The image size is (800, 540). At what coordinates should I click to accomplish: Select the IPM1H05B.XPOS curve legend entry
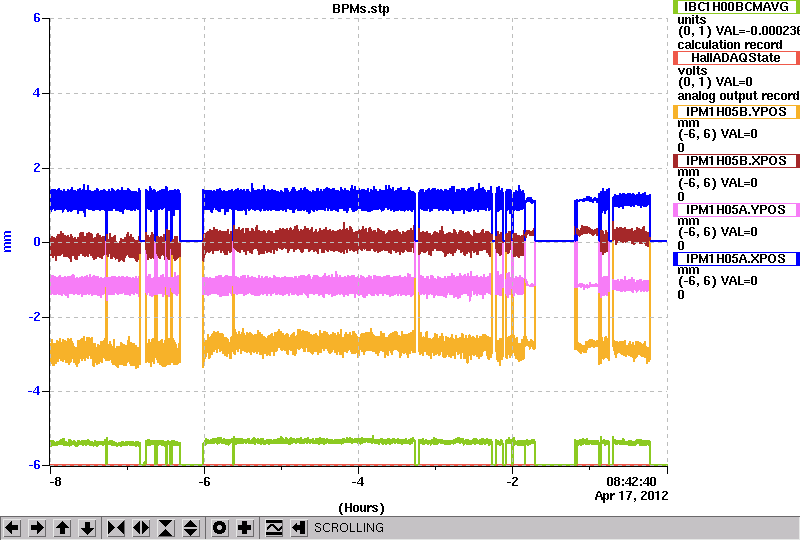(x=736, y=161)
